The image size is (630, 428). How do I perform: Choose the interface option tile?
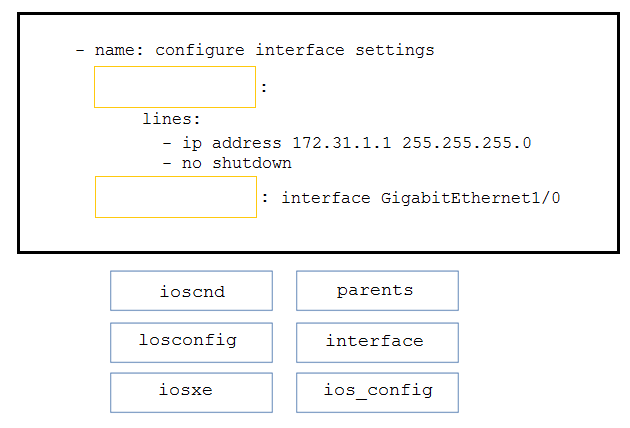click(377, 342)
